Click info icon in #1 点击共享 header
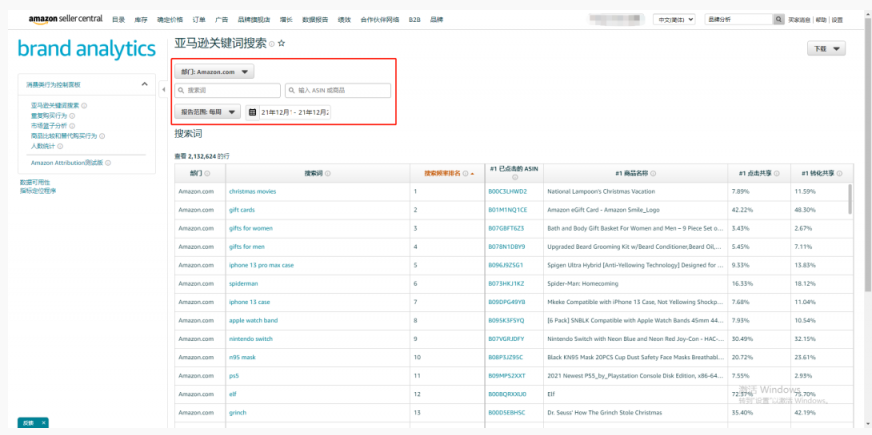872x435 pixels. tap(777, 174)
